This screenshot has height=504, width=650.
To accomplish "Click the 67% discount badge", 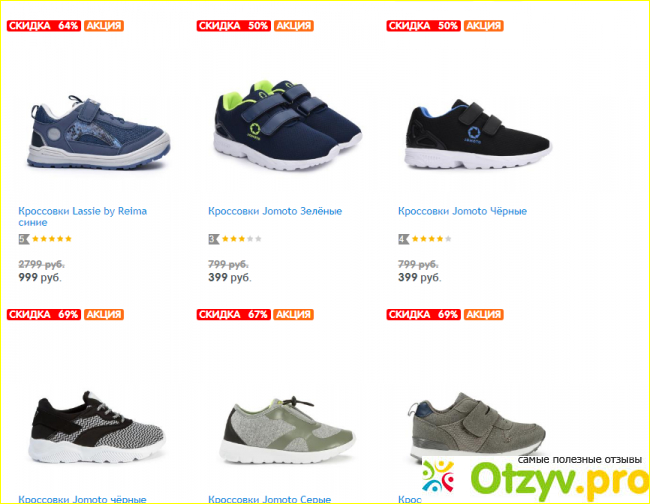I will [234, 315].
